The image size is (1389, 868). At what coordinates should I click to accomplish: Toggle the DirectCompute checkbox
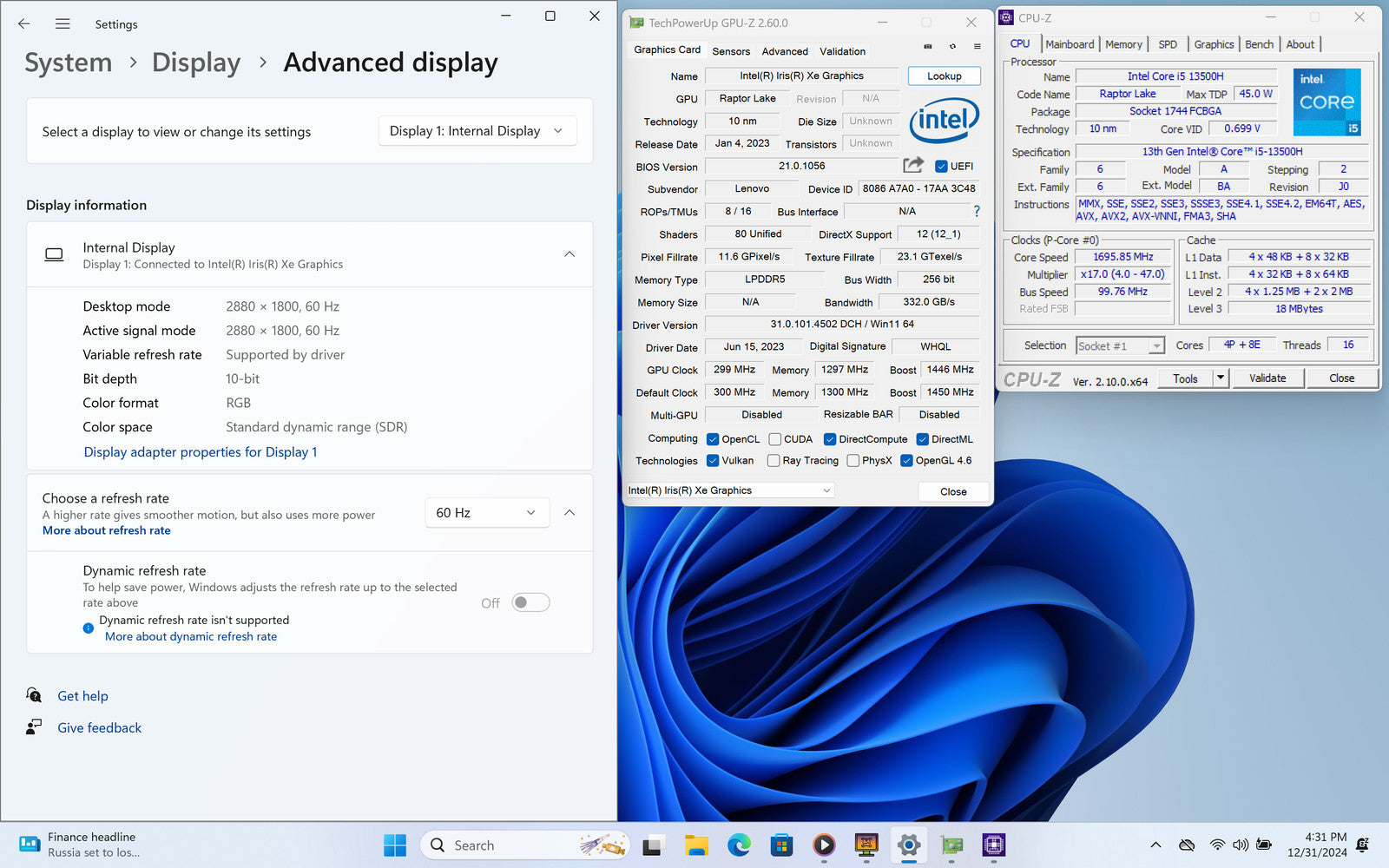click(x=830, y=439)
